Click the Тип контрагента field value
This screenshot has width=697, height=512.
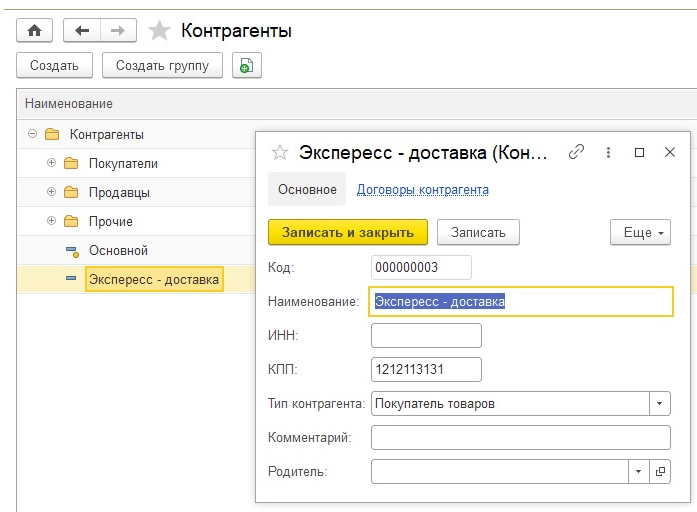(x=510, y=403)
